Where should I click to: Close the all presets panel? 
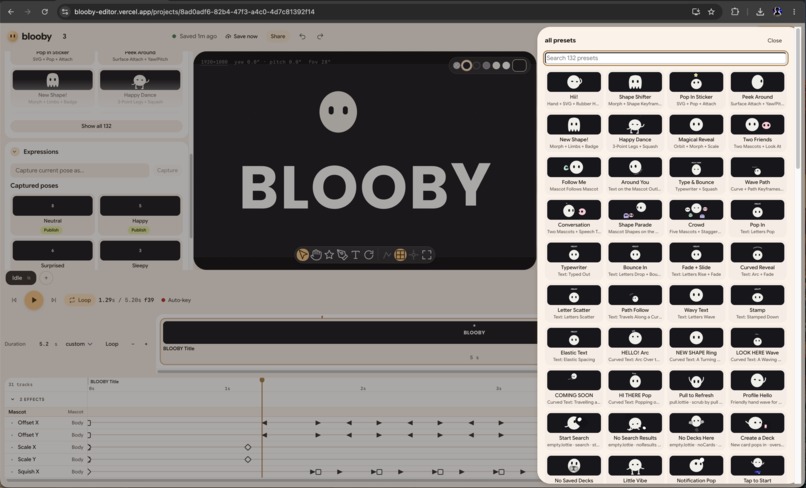click(x=774, y=41)
